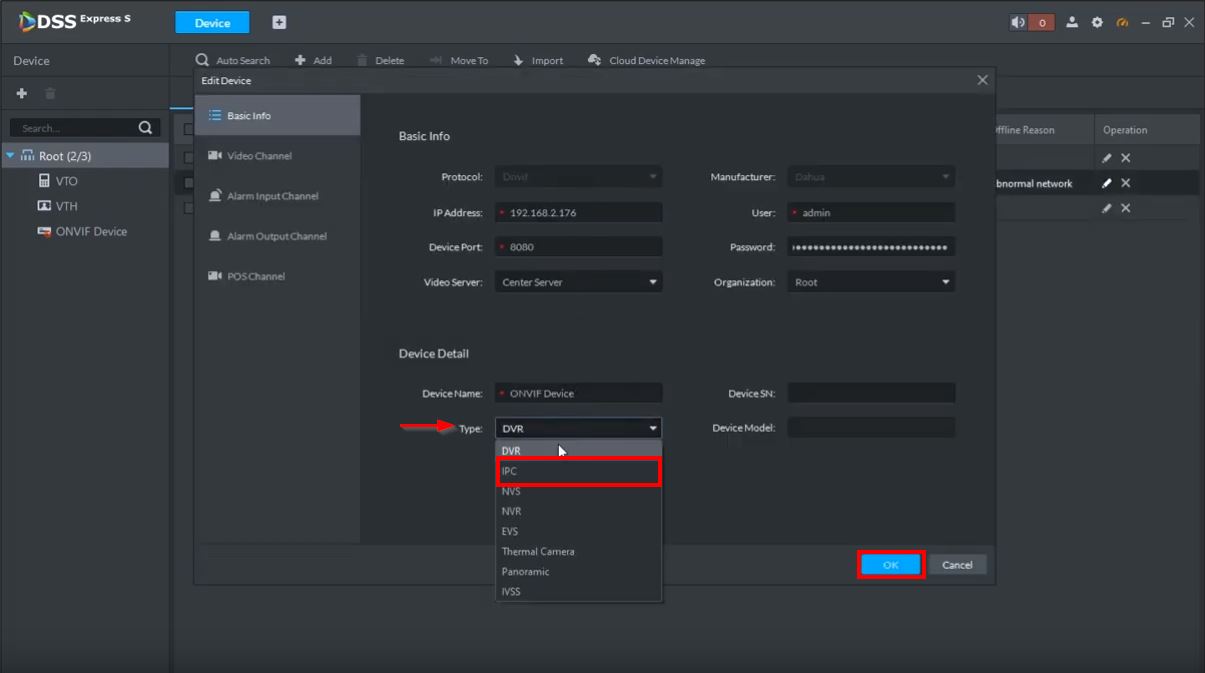Open the user account icon
Screen dimensions: 1205x673
pyautogui.click(x=1072, y=23)
